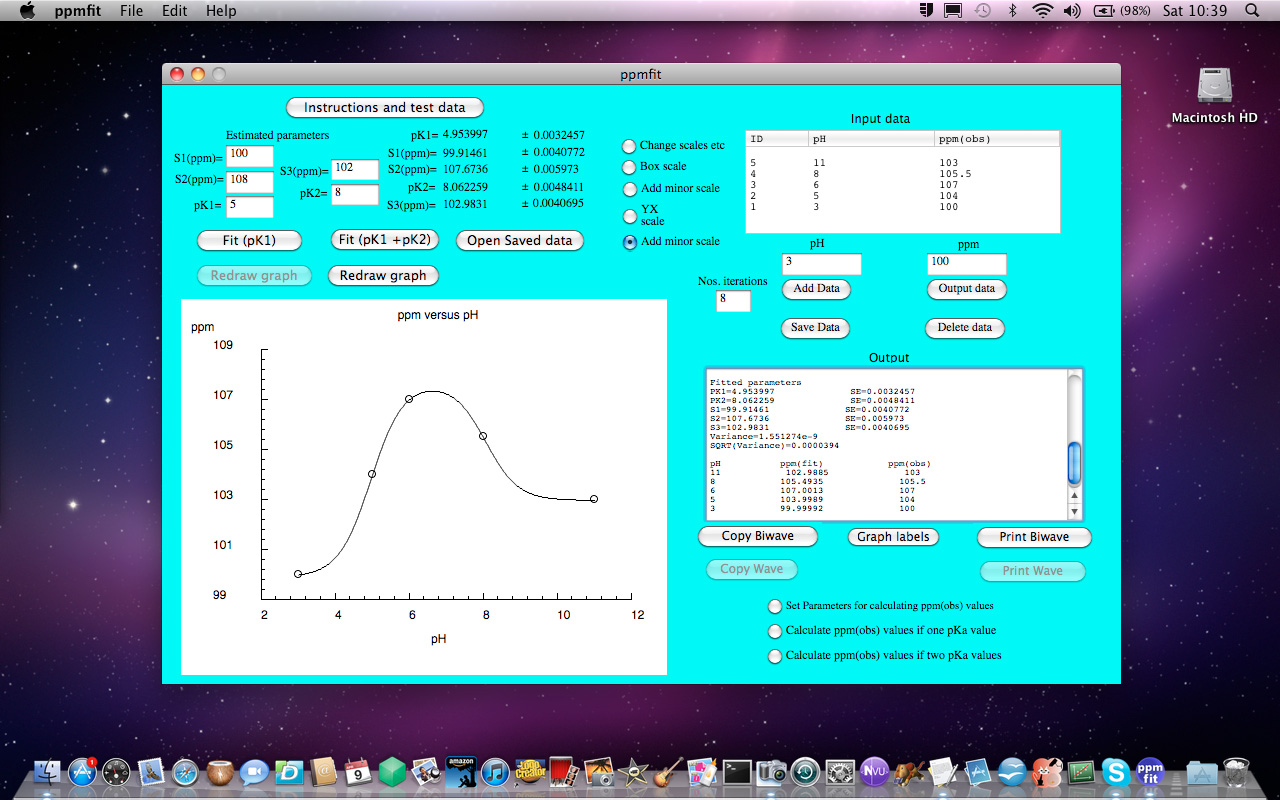Open the Grapher icon in the Dock
Image resolution: width=1280 pixels, height=800 pixels.
click(1082, 772)
